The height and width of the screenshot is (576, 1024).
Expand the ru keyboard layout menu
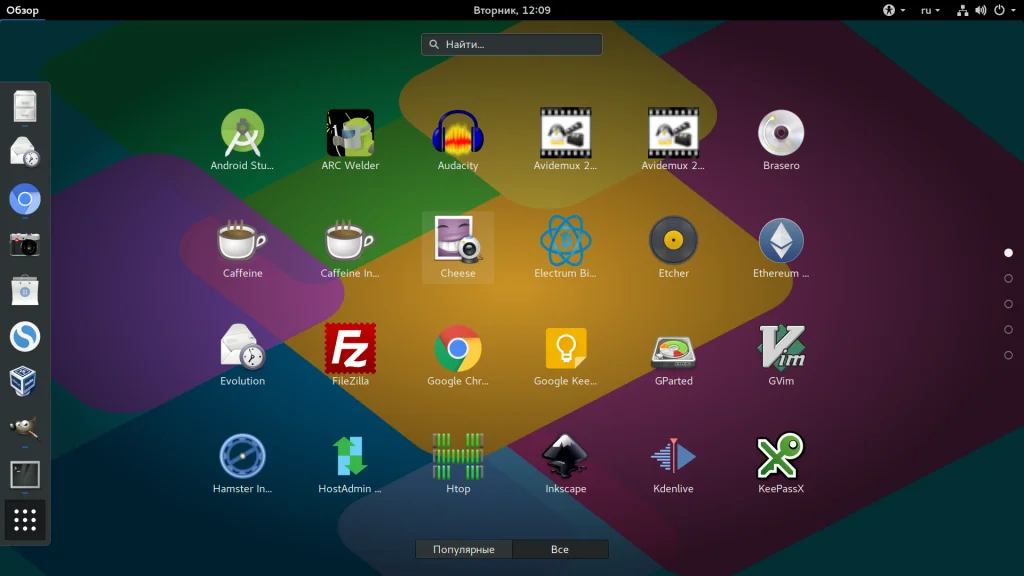[x=930, y=10]
